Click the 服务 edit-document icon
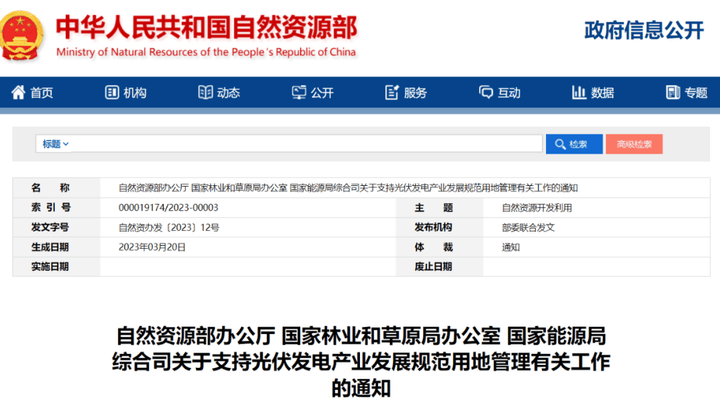The width and height of the screenshot is (720, 405). pyautogui.click(x=392, y=92)
